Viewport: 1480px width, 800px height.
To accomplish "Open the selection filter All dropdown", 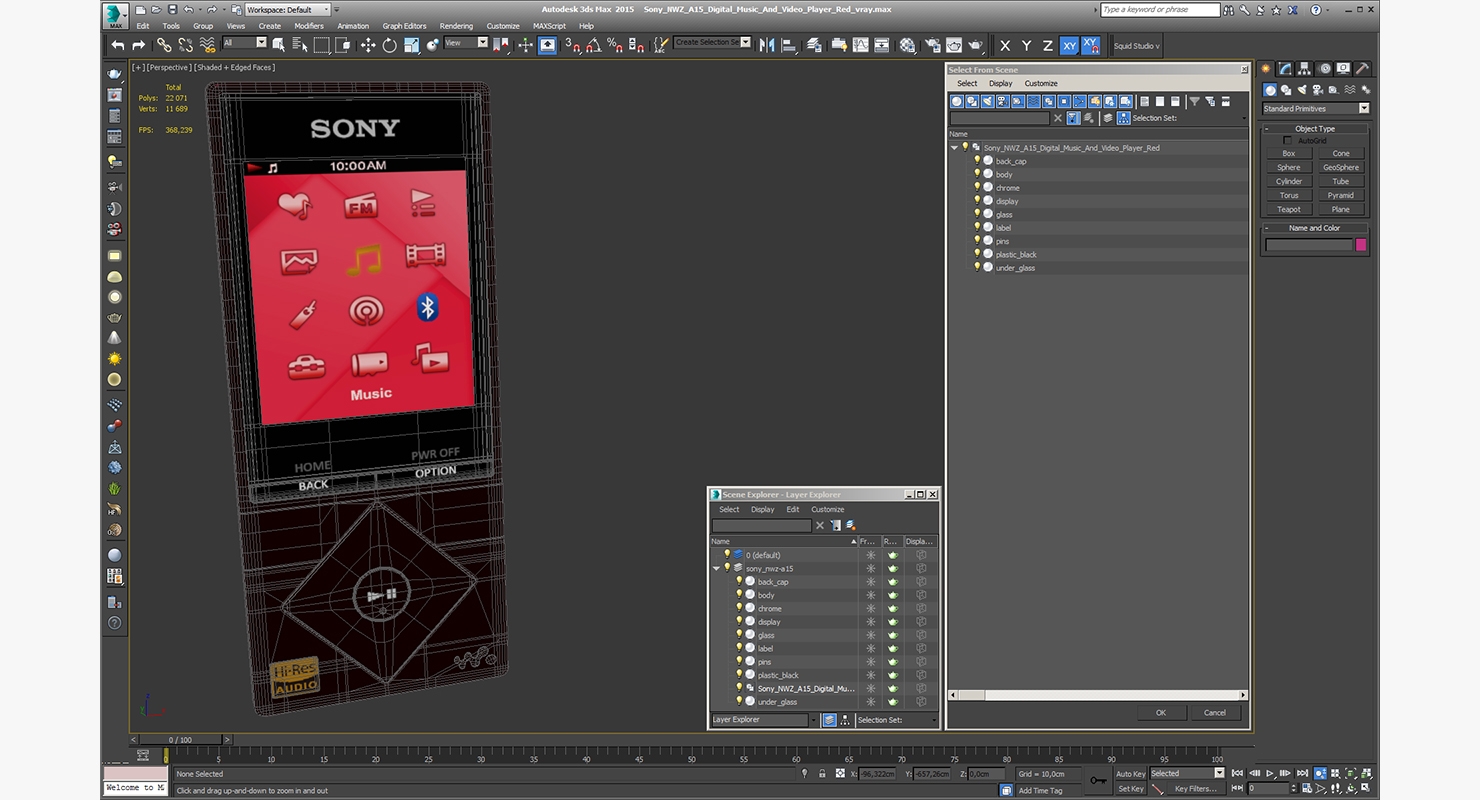I will pyautogui.click(x=244, y=43).
